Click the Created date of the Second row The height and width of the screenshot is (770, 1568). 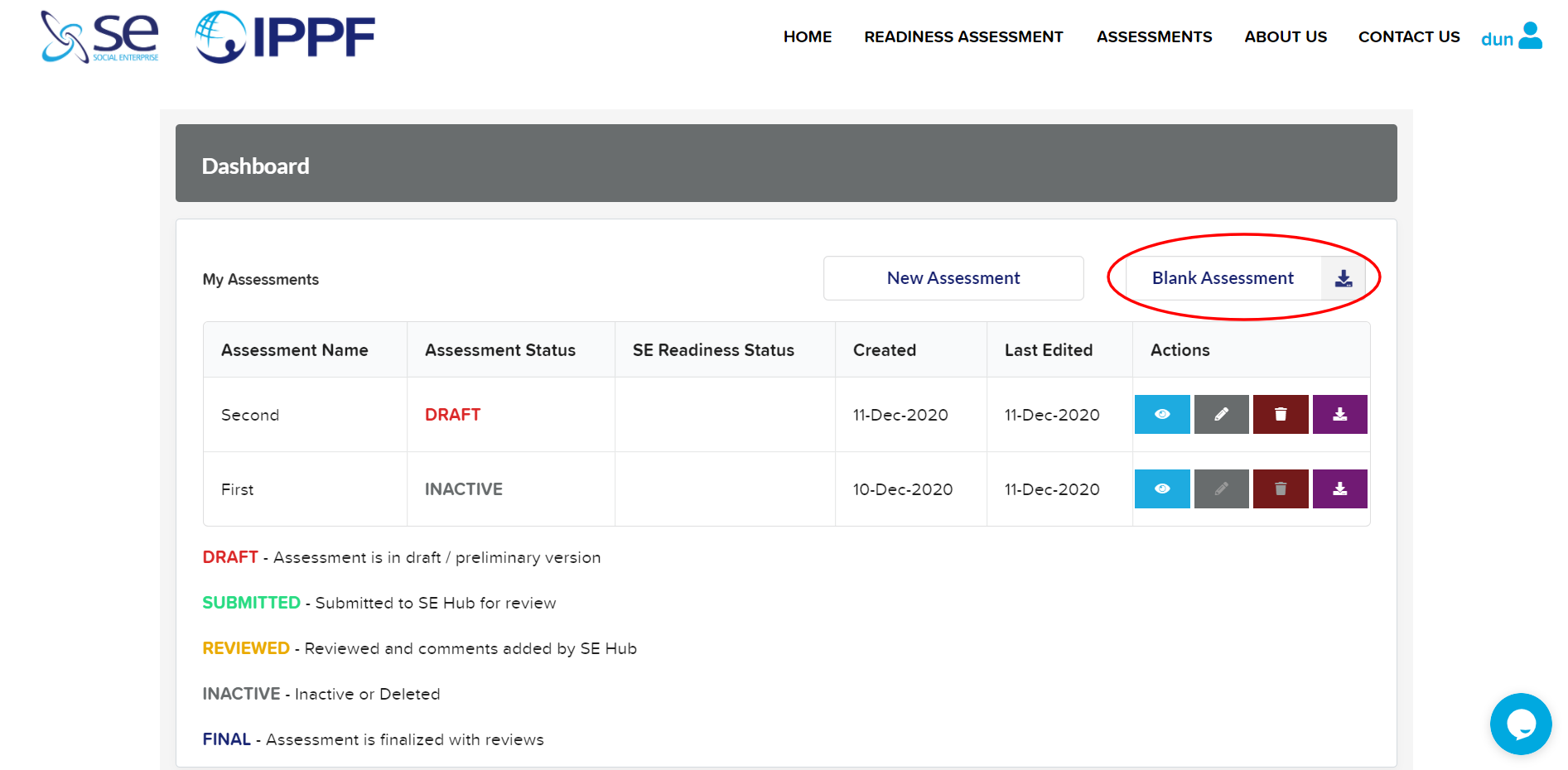(x=900, y=415)
